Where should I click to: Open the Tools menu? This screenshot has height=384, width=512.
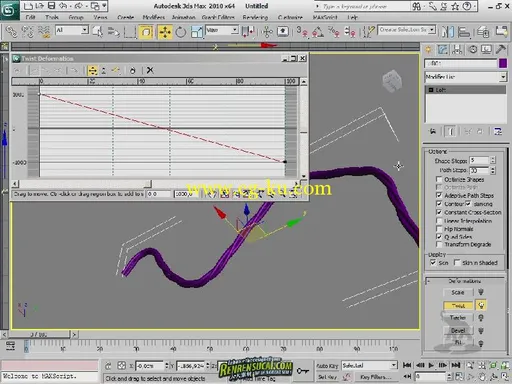click(x=52, y=17)
